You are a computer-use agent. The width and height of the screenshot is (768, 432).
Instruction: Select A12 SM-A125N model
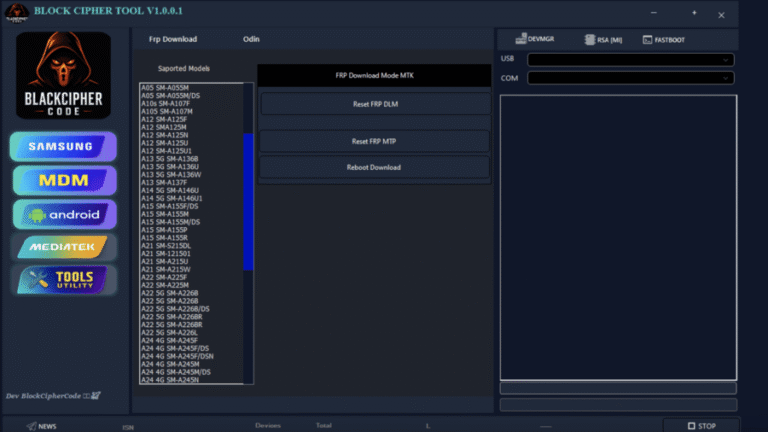pyautogui.click(x=165, y=135)
